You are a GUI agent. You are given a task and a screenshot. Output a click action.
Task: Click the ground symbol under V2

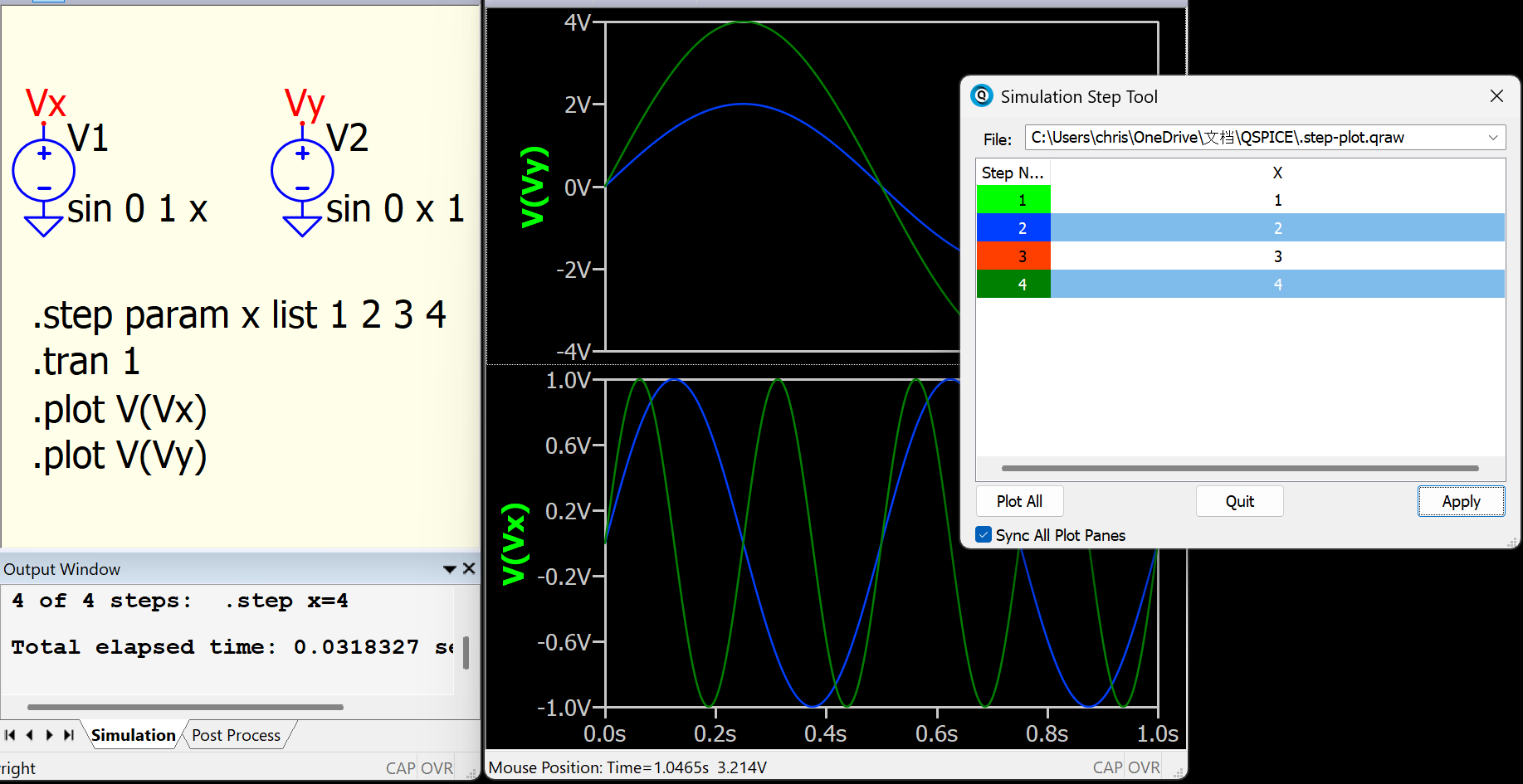coord(302,226)
